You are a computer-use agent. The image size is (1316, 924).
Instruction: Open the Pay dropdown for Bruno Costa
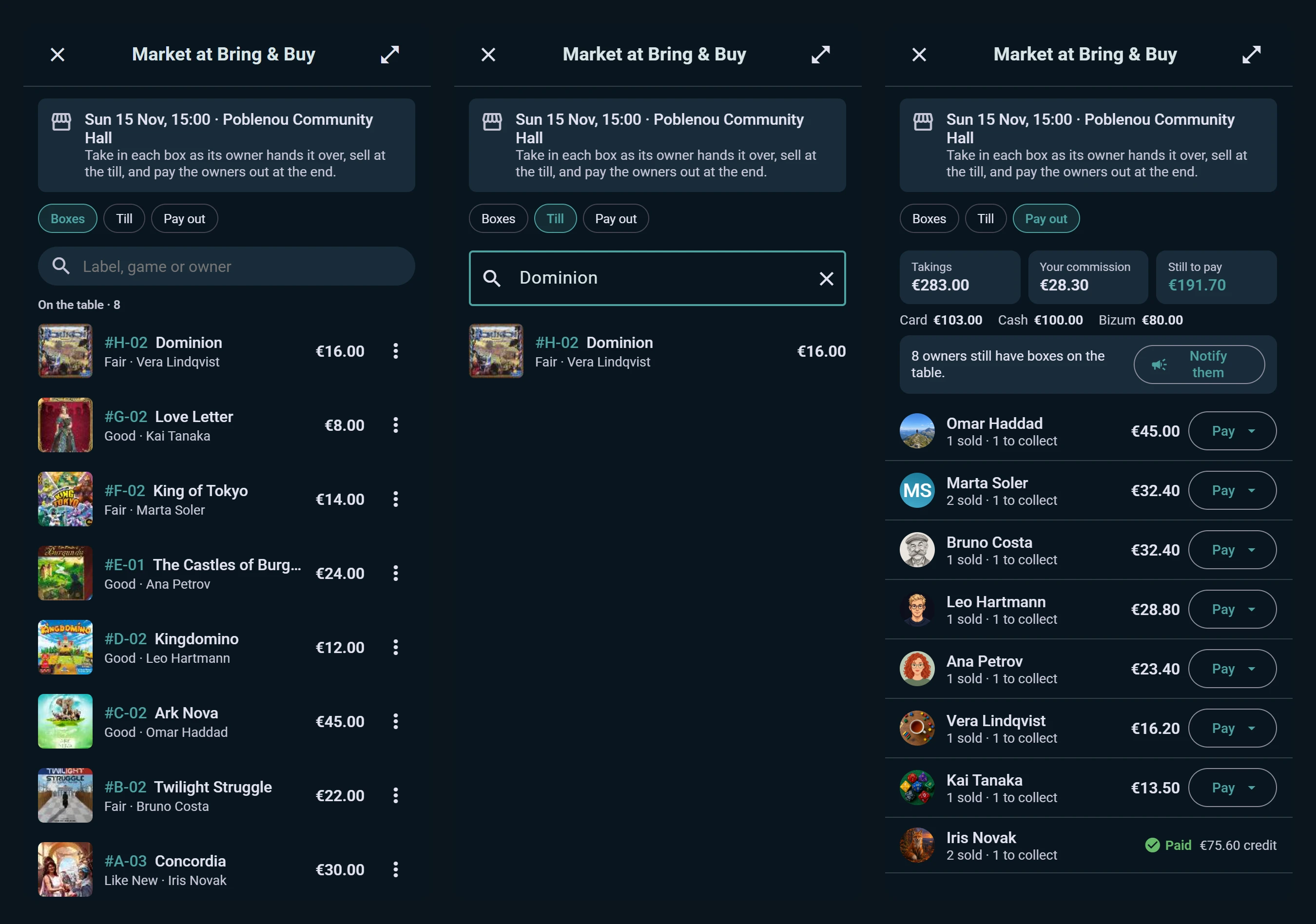[1232, 550]
